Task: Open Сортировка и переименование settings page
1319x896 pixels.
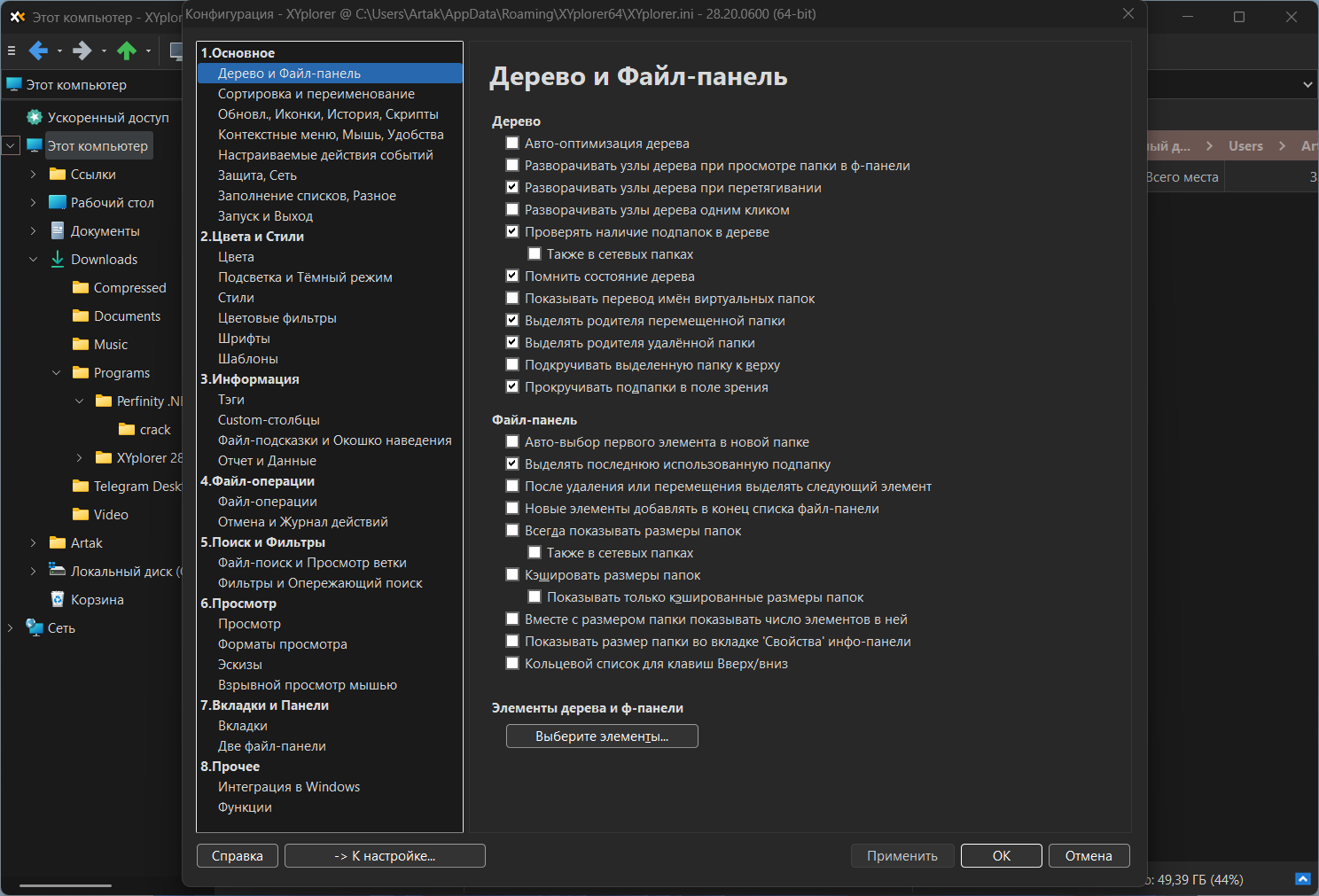Action: 316,94
